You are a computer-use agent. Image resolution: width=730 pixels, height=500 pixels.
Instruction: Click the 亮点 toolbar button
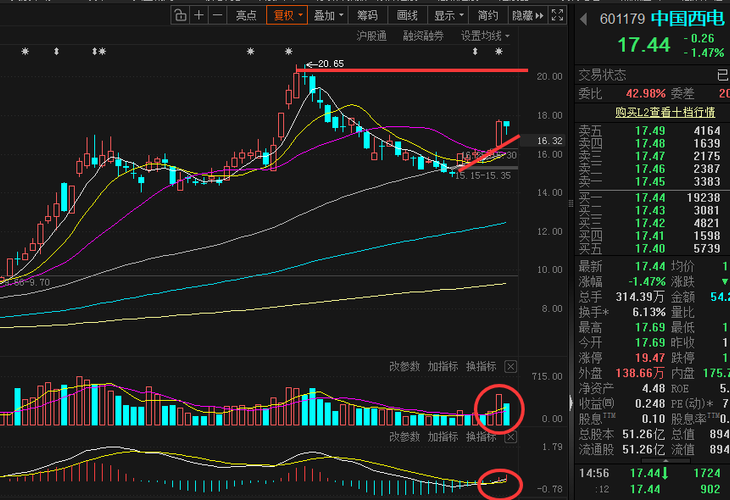point(246,15)
